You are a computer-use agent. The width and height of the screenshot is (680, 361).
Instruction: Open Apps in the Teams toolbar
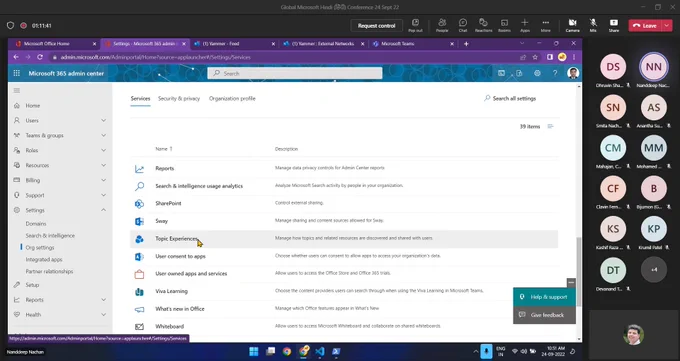[525, 25]
